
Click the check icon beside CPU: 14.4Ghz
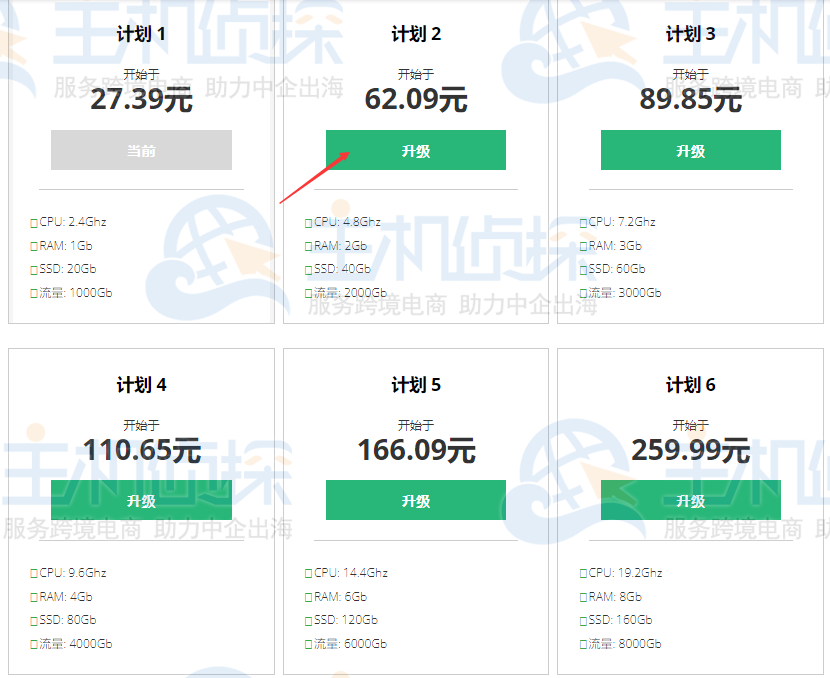(x=308, y=573)
